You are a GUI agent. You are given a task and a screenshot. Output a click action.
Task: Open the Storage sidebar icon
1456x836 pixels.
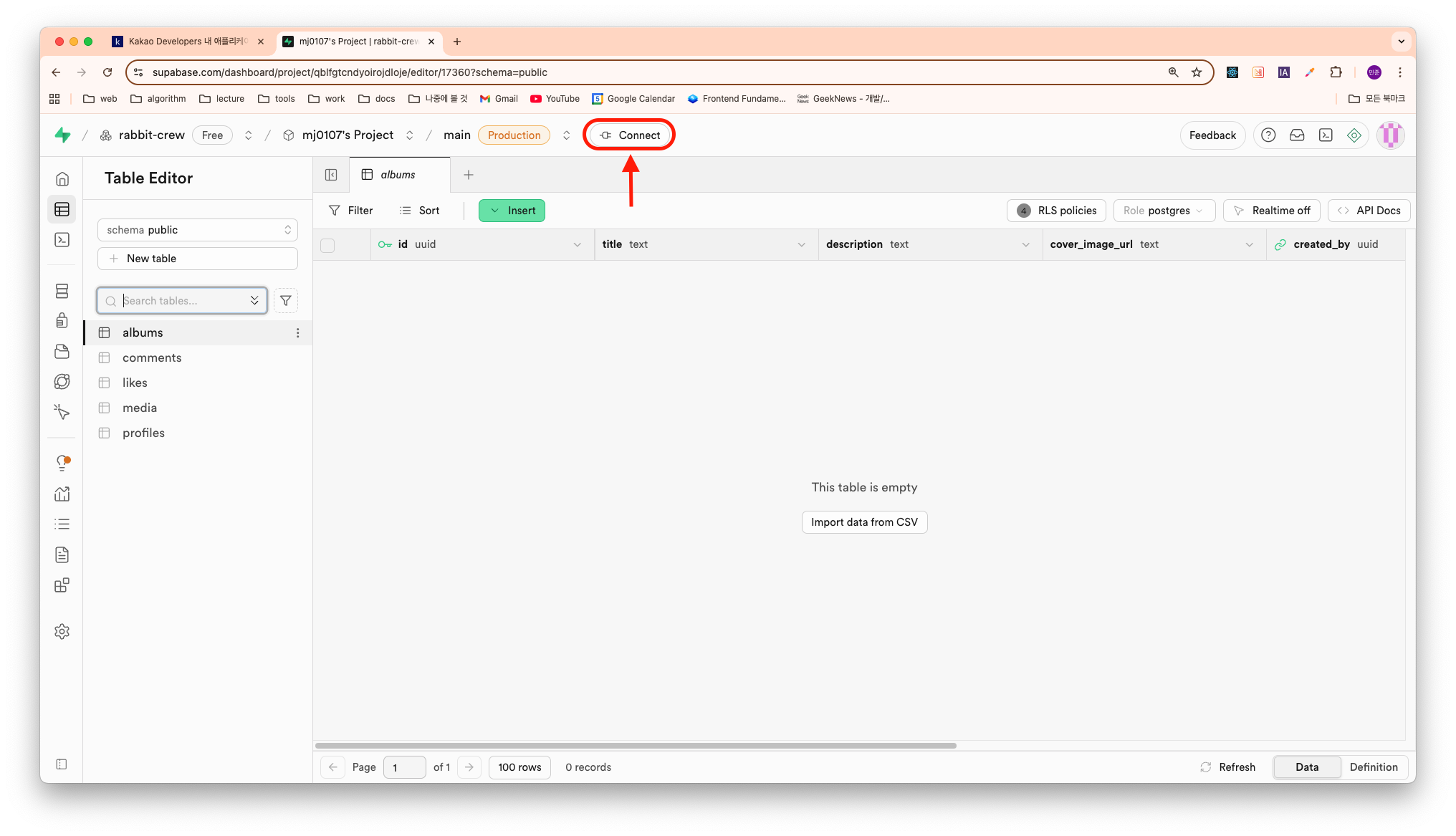click(62, 351)
